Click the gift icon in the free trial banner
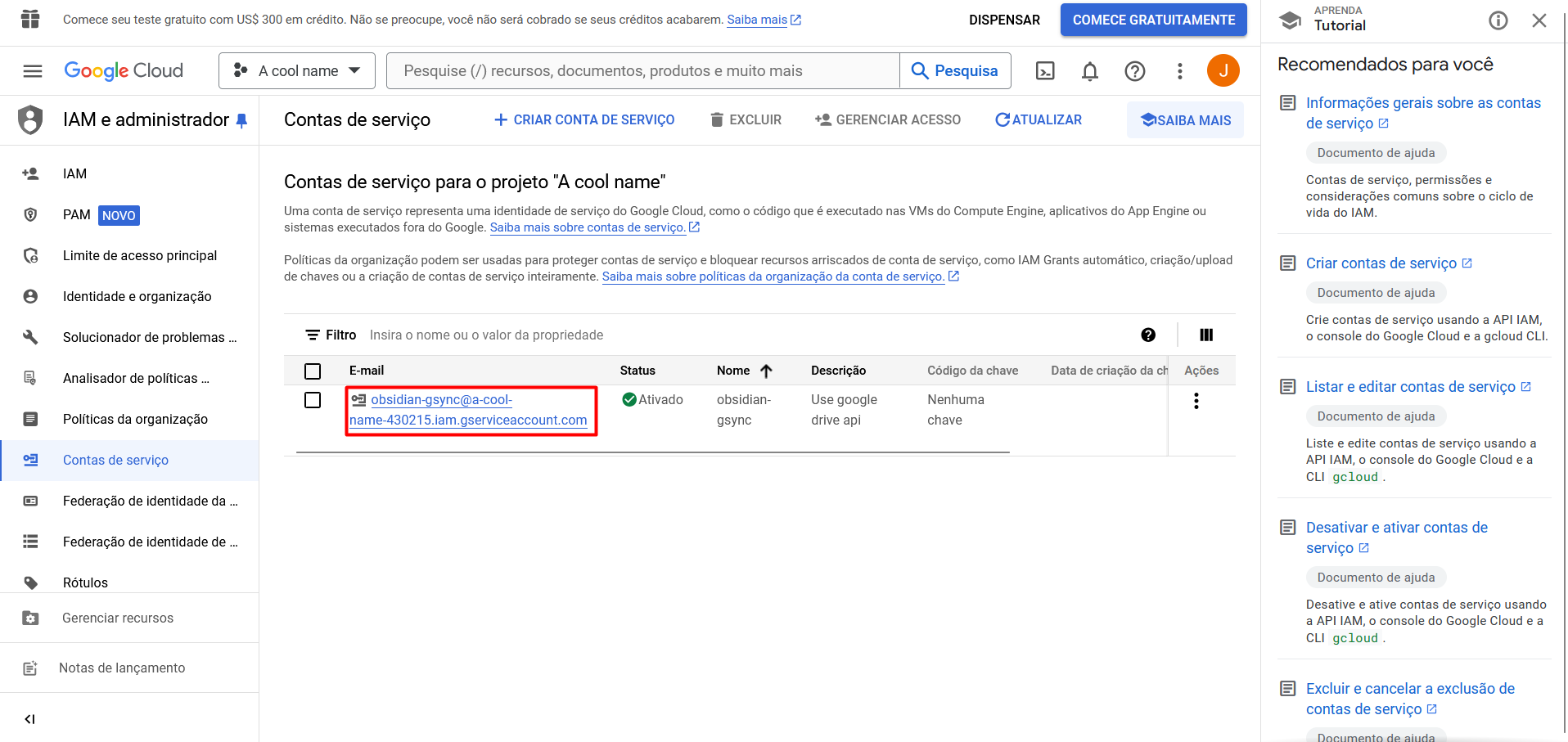Screen dimensions: 1568x742 coord(30,19)
